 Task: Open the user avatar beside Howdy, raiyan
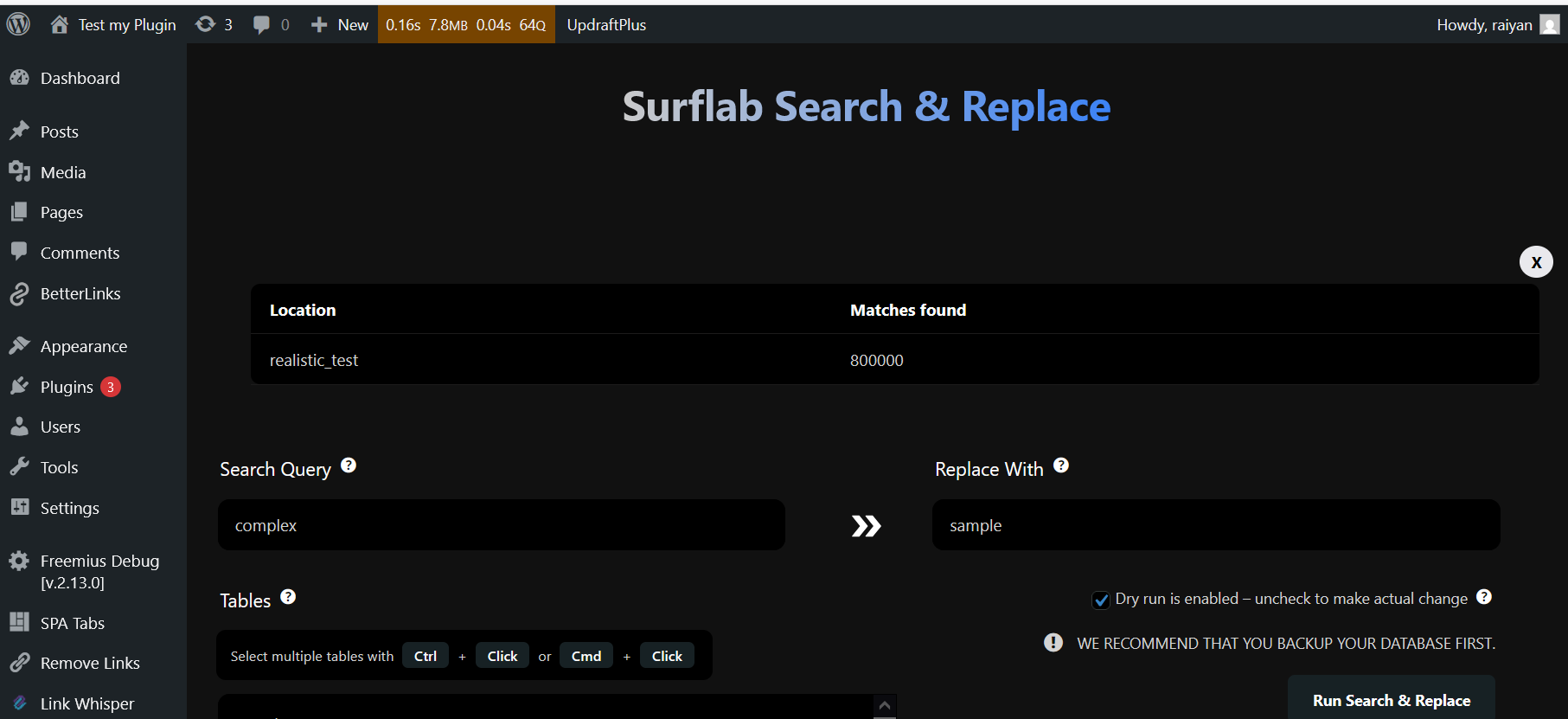[x=1550, y=25]
